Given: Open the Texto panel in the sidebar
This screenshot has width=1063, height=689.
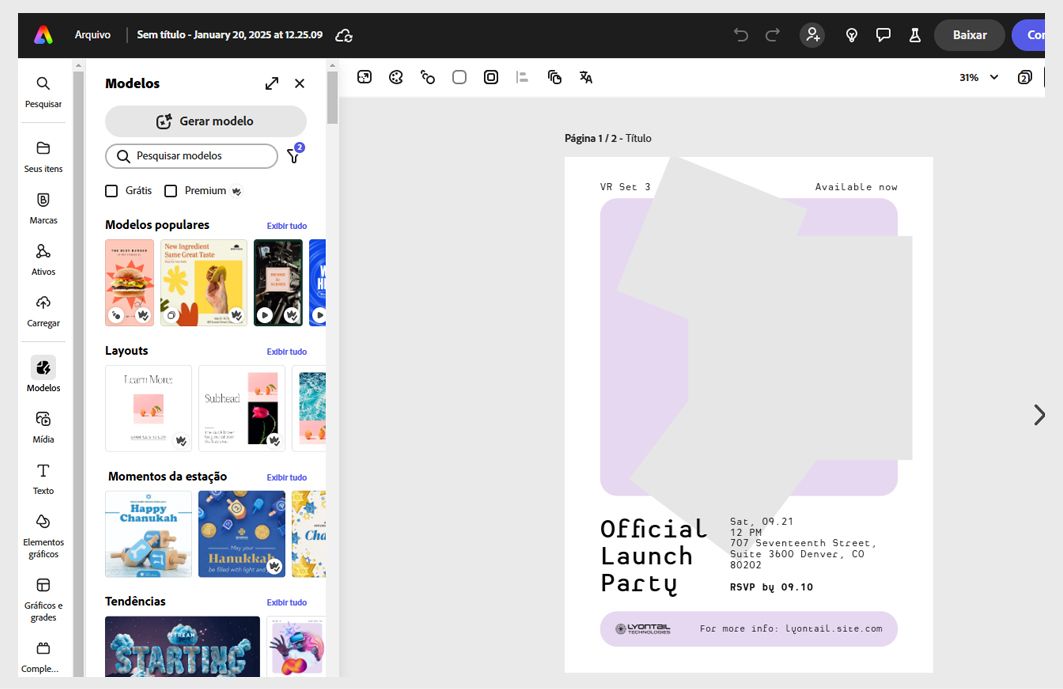Looking at the screenshot, I should pos(43,478).
